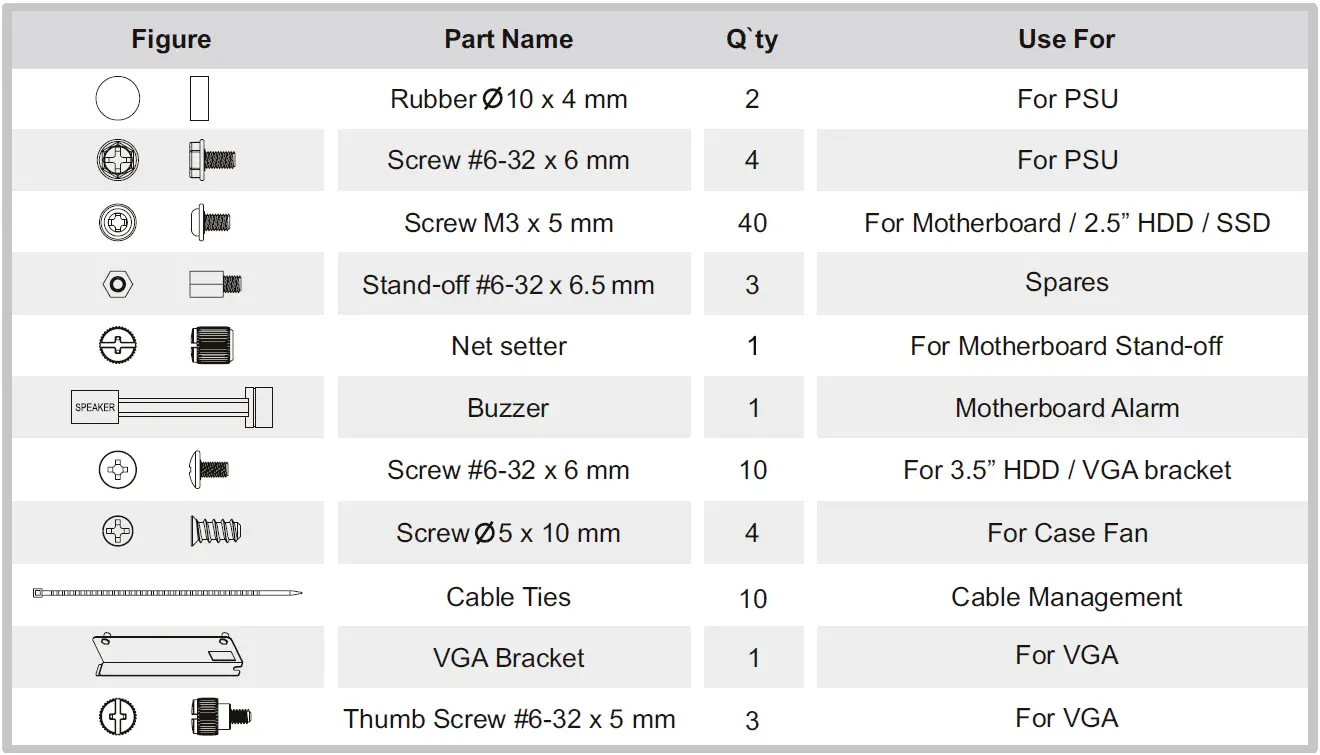Select the Cable Management use cell
The width and height of the screenshot is (1320, 755).
click(x=1066, y=598)
